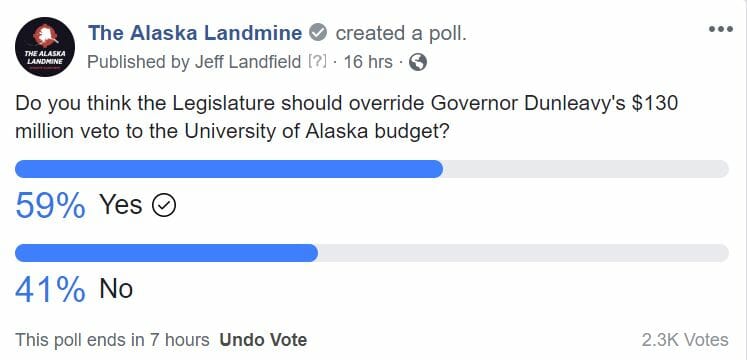Screen dimensions: 747x360
Task: Open Jeff Landfield publisher link
Action: pos(248,62)
